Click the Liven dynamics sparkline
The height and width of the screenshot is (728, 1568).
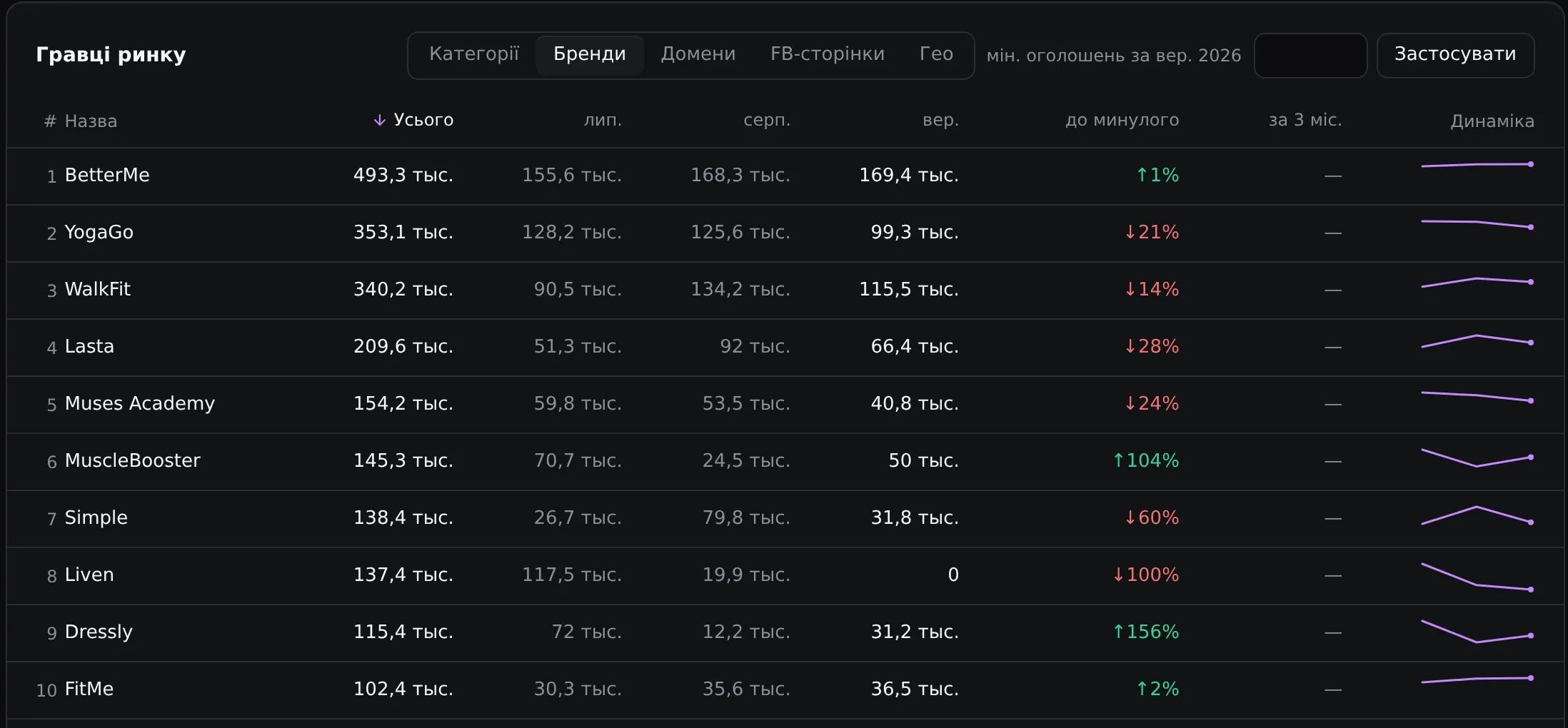[x=1477, y=577]
